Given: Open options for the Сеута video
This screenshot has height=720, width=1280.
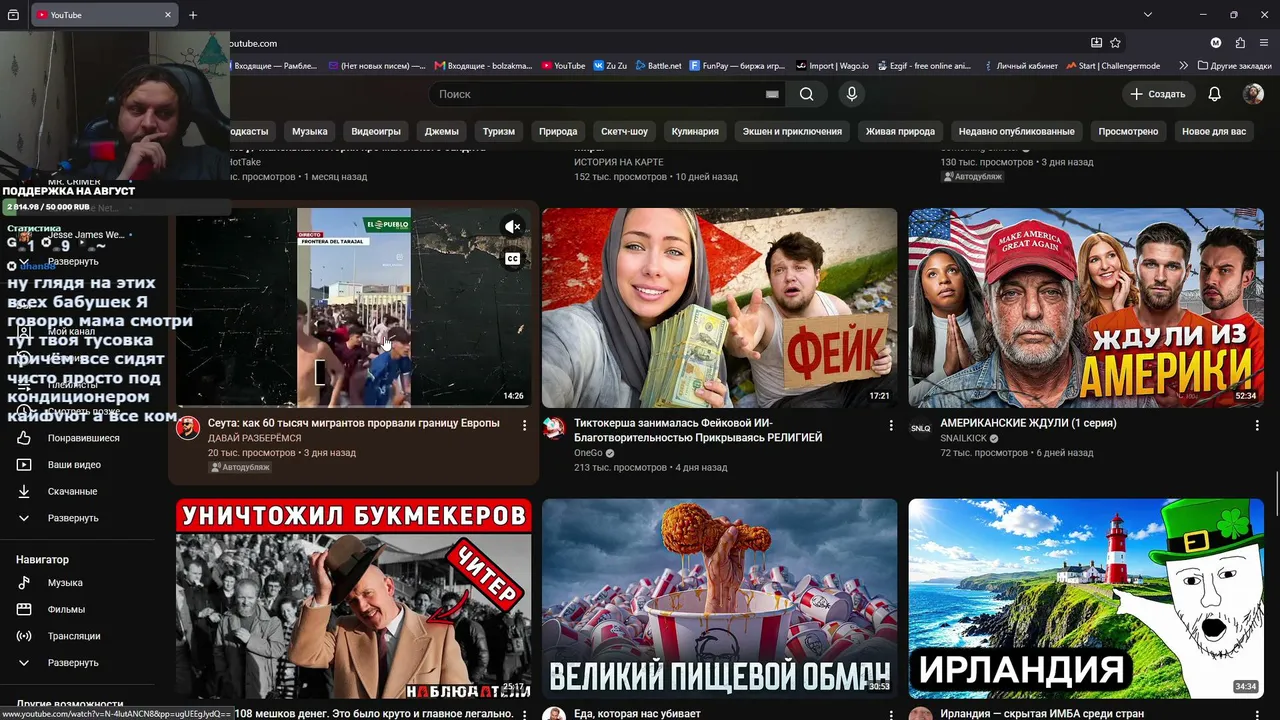Looking at the screenshot, I should [x=524, y=425].
